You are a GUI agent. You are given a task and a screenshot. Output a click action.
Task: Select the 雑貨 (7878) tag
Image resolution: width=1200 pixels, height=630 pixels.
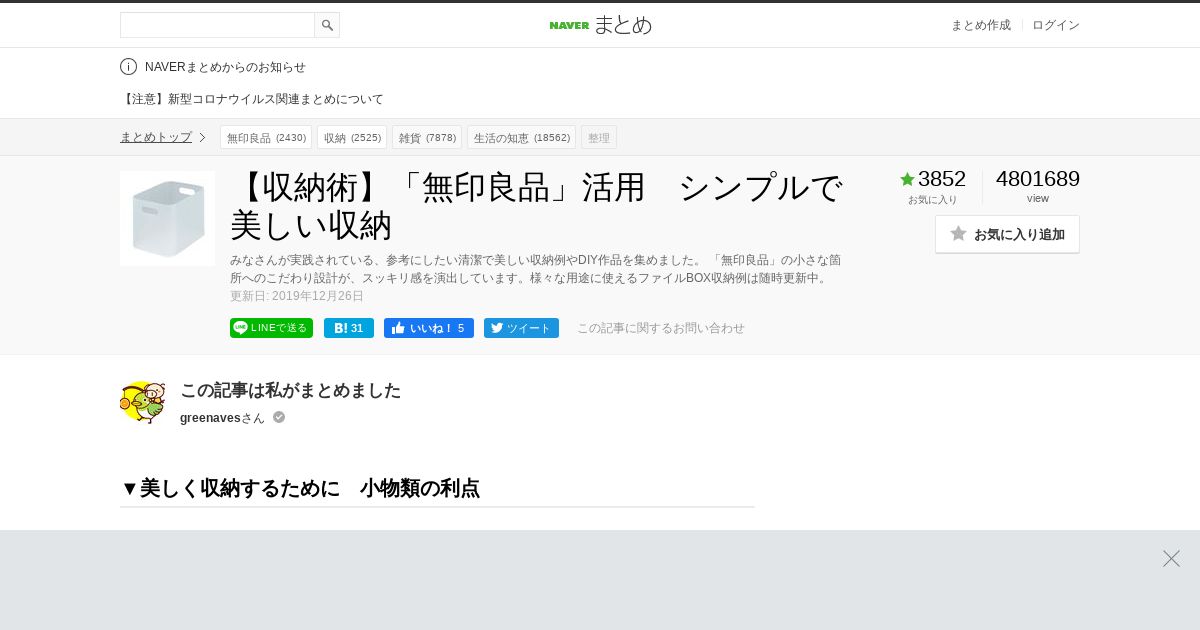tap(427, 137)
